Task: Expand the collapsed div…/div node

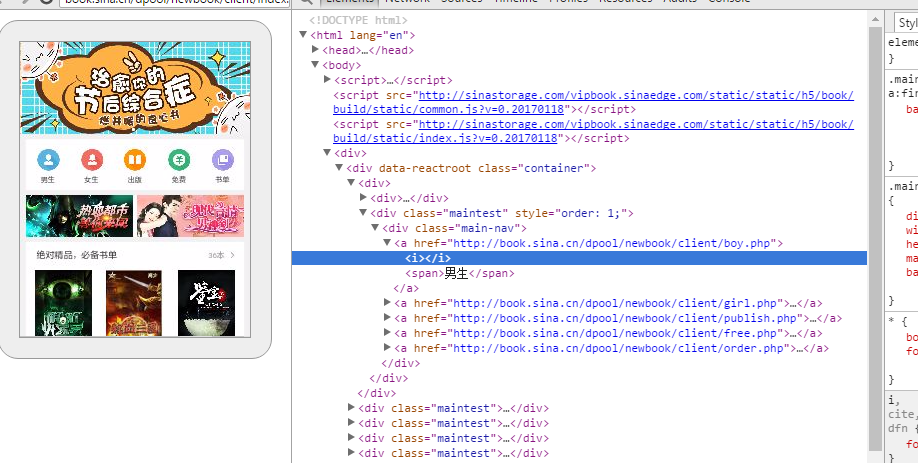Action: 364,197
